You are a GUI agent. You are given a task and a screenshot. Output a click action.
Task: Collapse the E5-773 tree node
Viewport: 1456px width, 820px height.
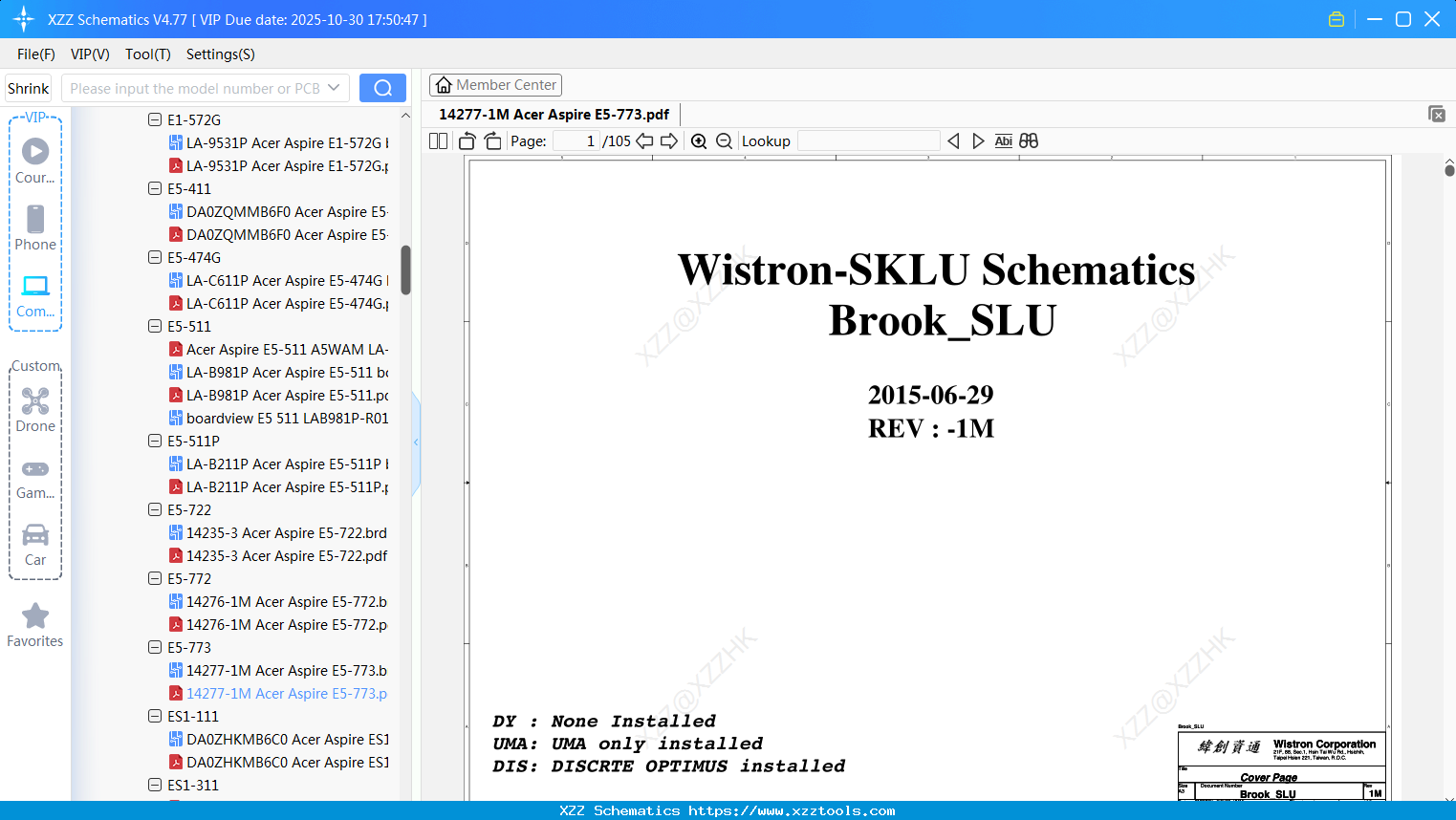(x=155, y=647)
